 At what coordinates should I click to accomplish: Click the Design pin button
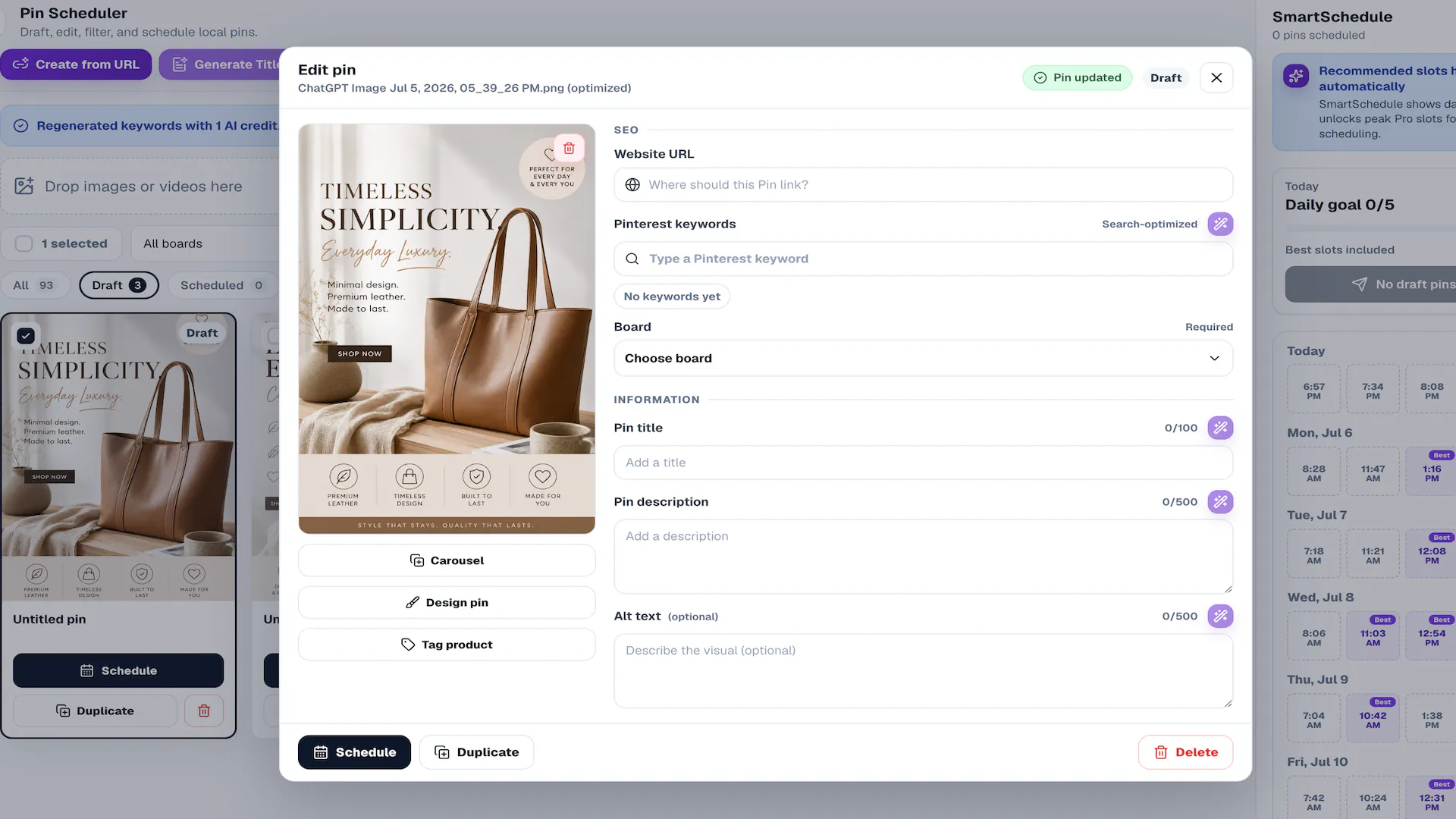447,602
